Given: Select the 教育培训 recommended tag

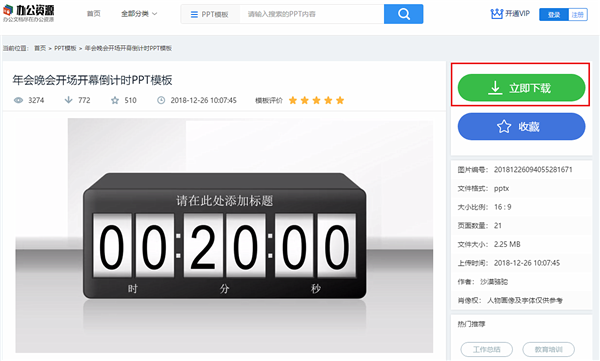Looking at the screenshot, I should [548, 349].
